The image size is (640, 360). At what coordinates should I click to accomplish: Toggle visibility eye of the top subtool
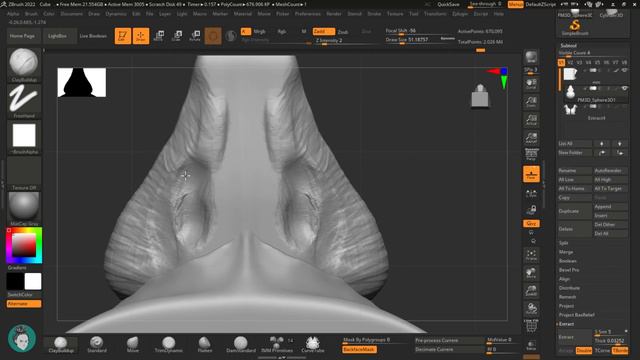pos(624,71)
